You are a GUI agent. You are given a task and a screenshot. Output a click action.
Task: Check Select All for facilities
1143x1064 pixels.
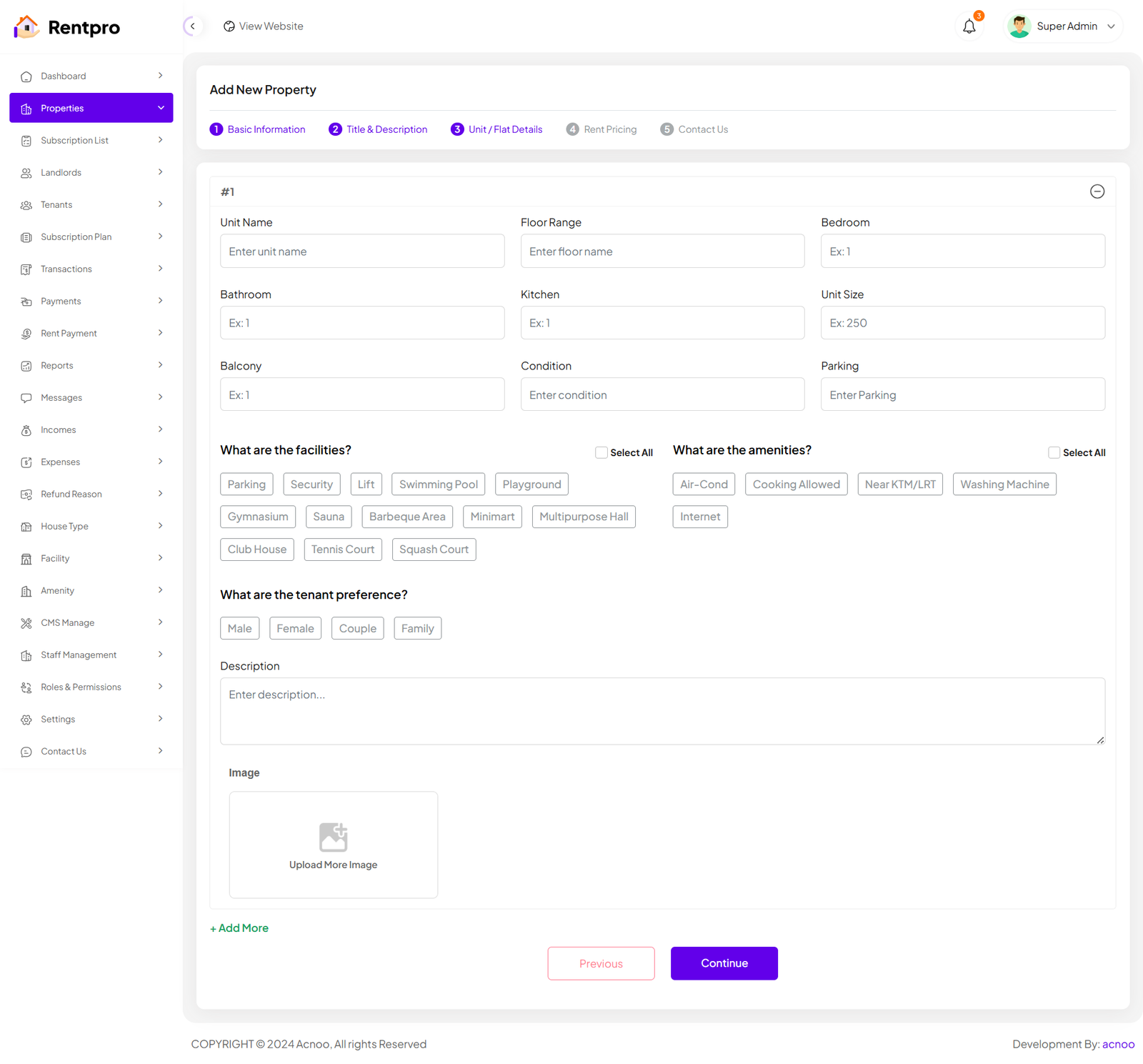coord(602,452)
